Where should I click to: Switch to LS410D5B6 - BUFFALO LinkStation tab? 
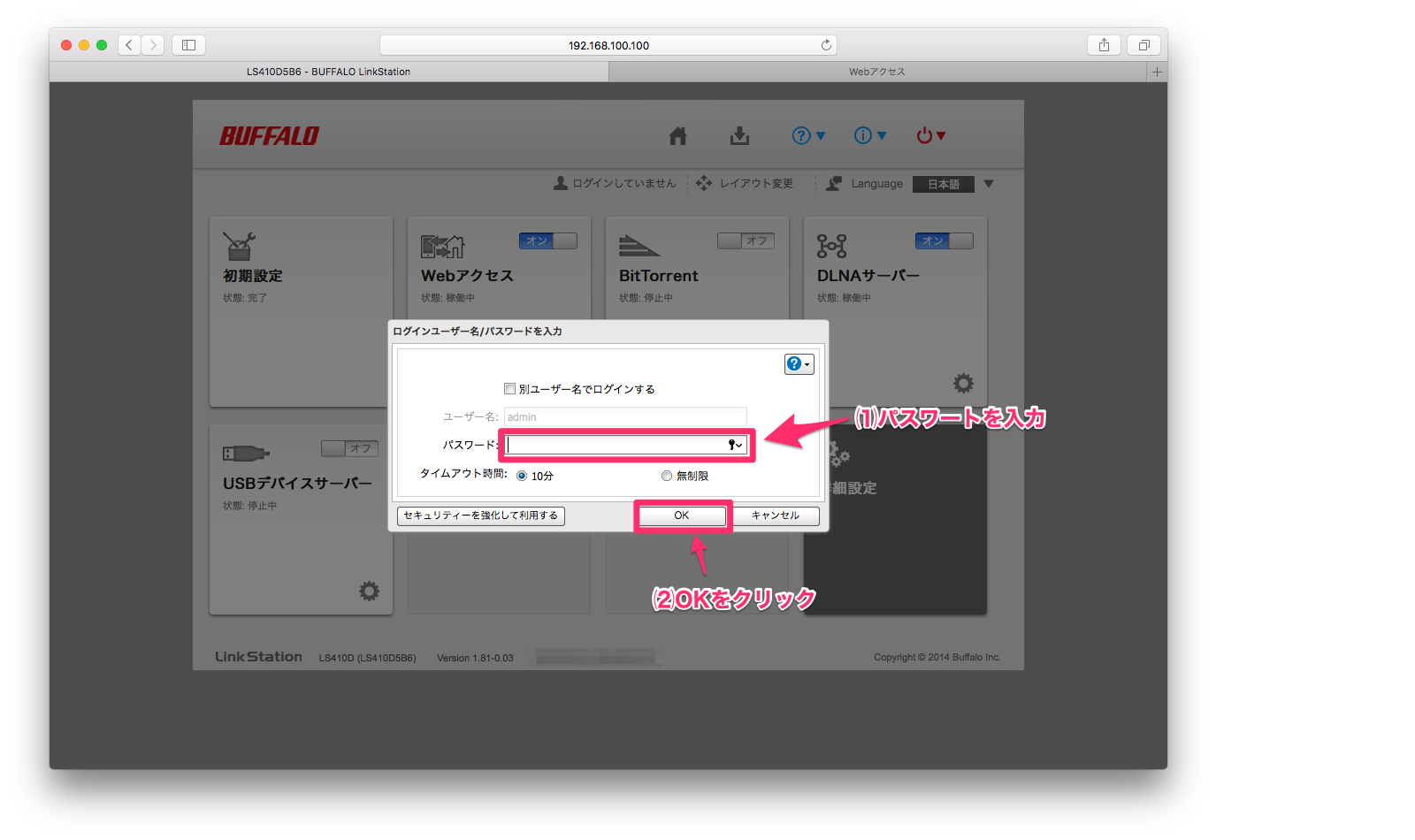tap(329, 72)
